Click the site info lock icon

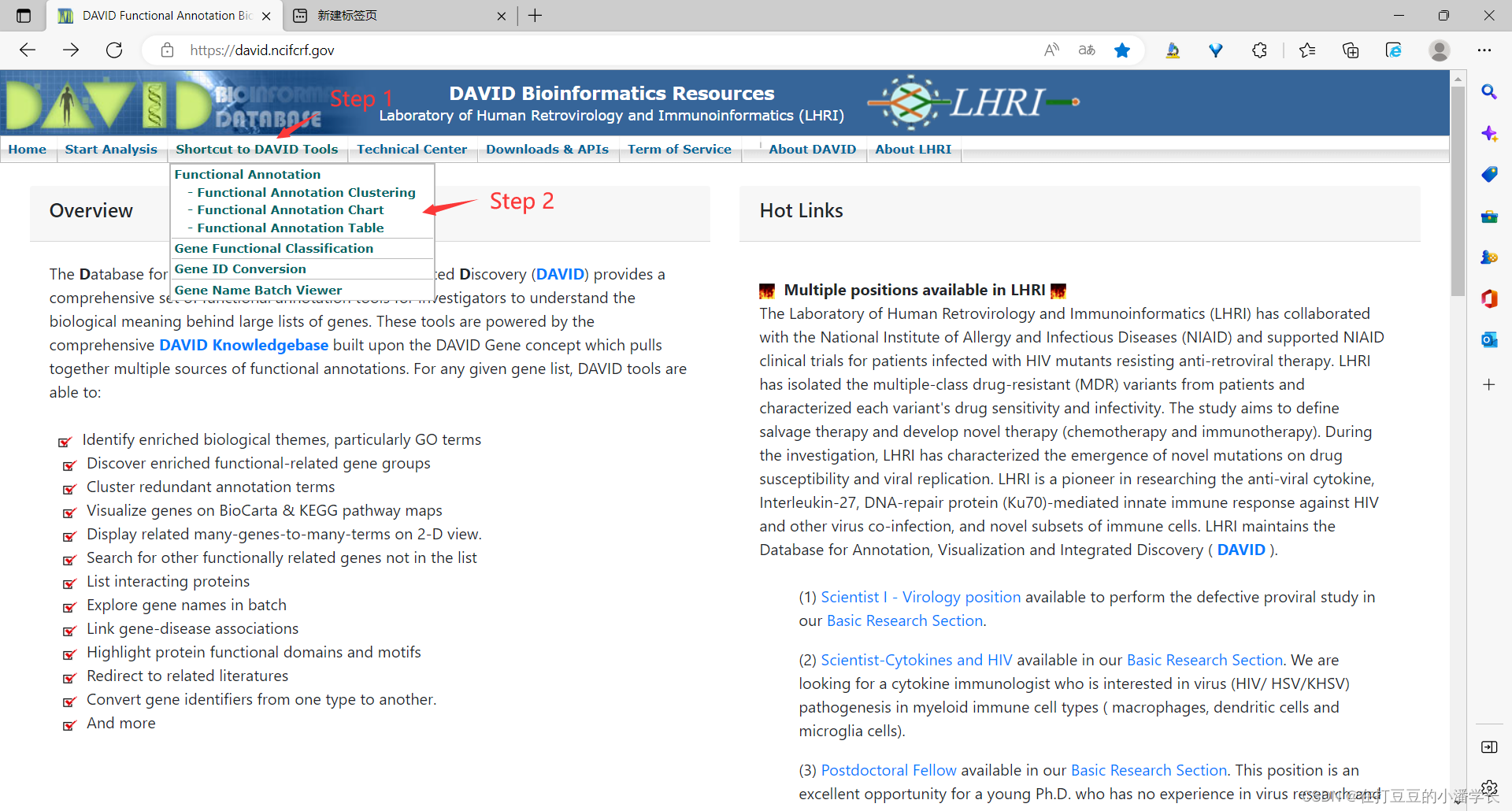tap(167, 50)
